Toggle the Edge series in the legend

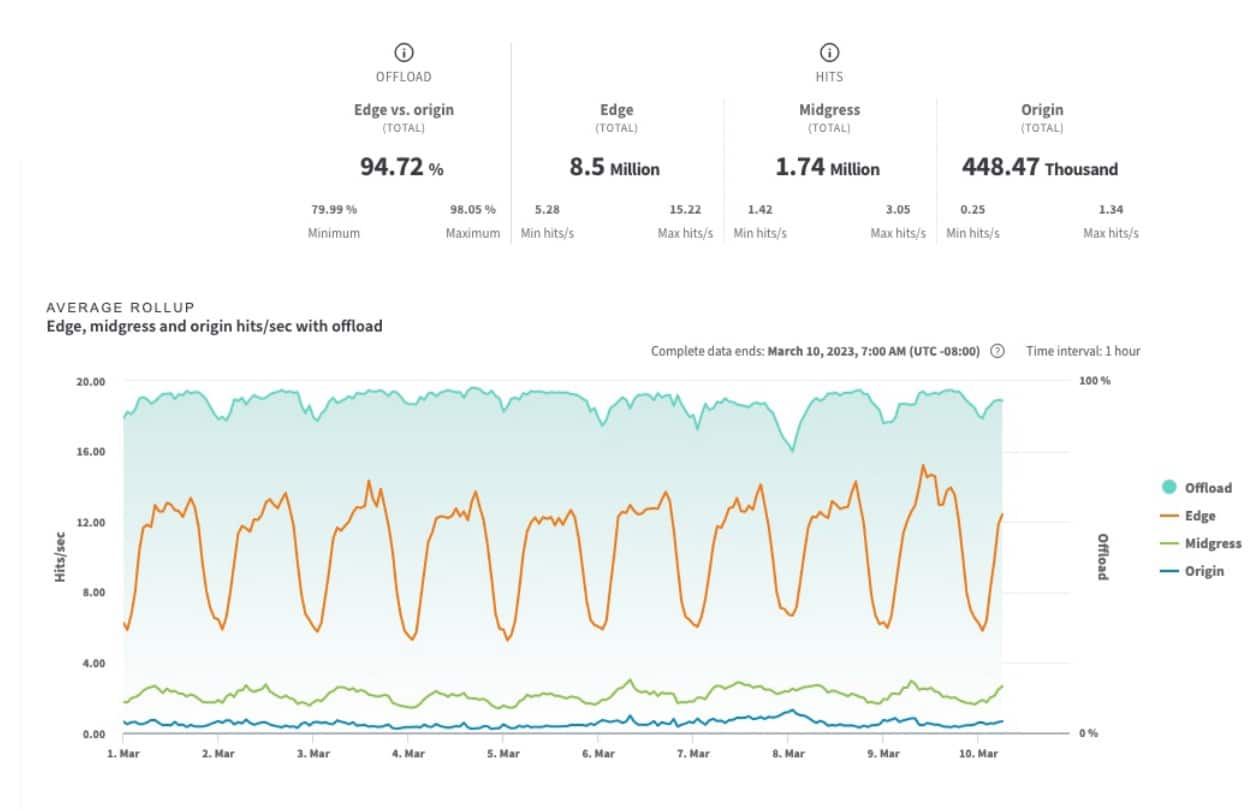[1199, 516]
